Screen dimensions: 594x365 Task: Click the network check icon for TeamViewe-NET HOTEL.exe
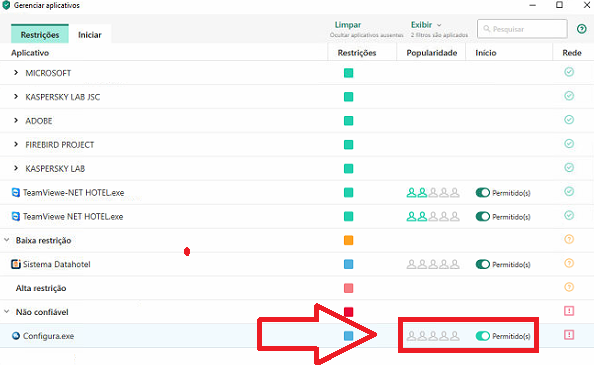[569, 191]
